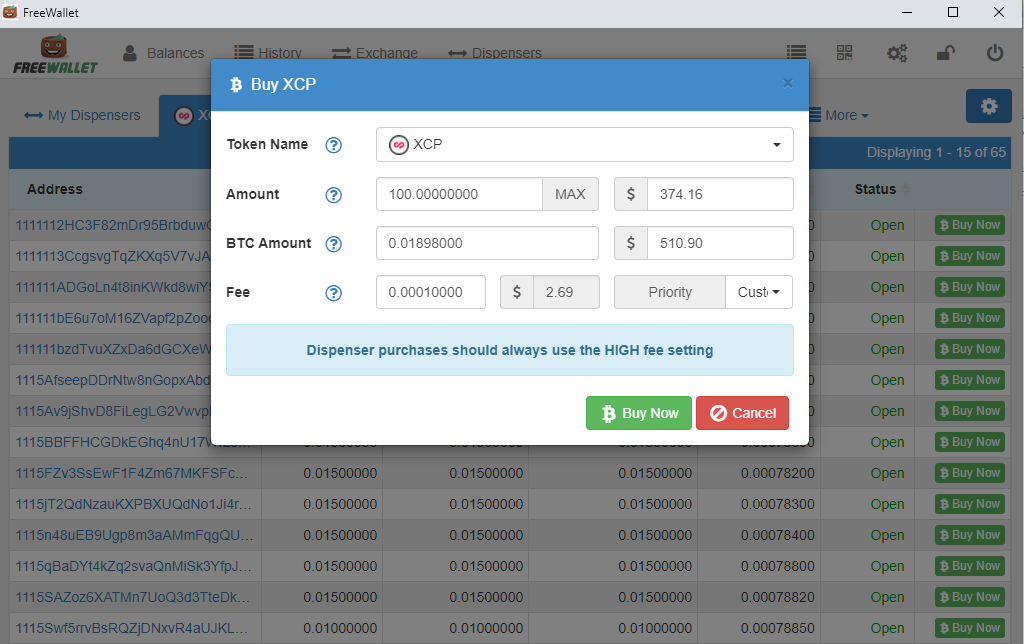
Task: Go to the Balances section
Action: point(164,53)
